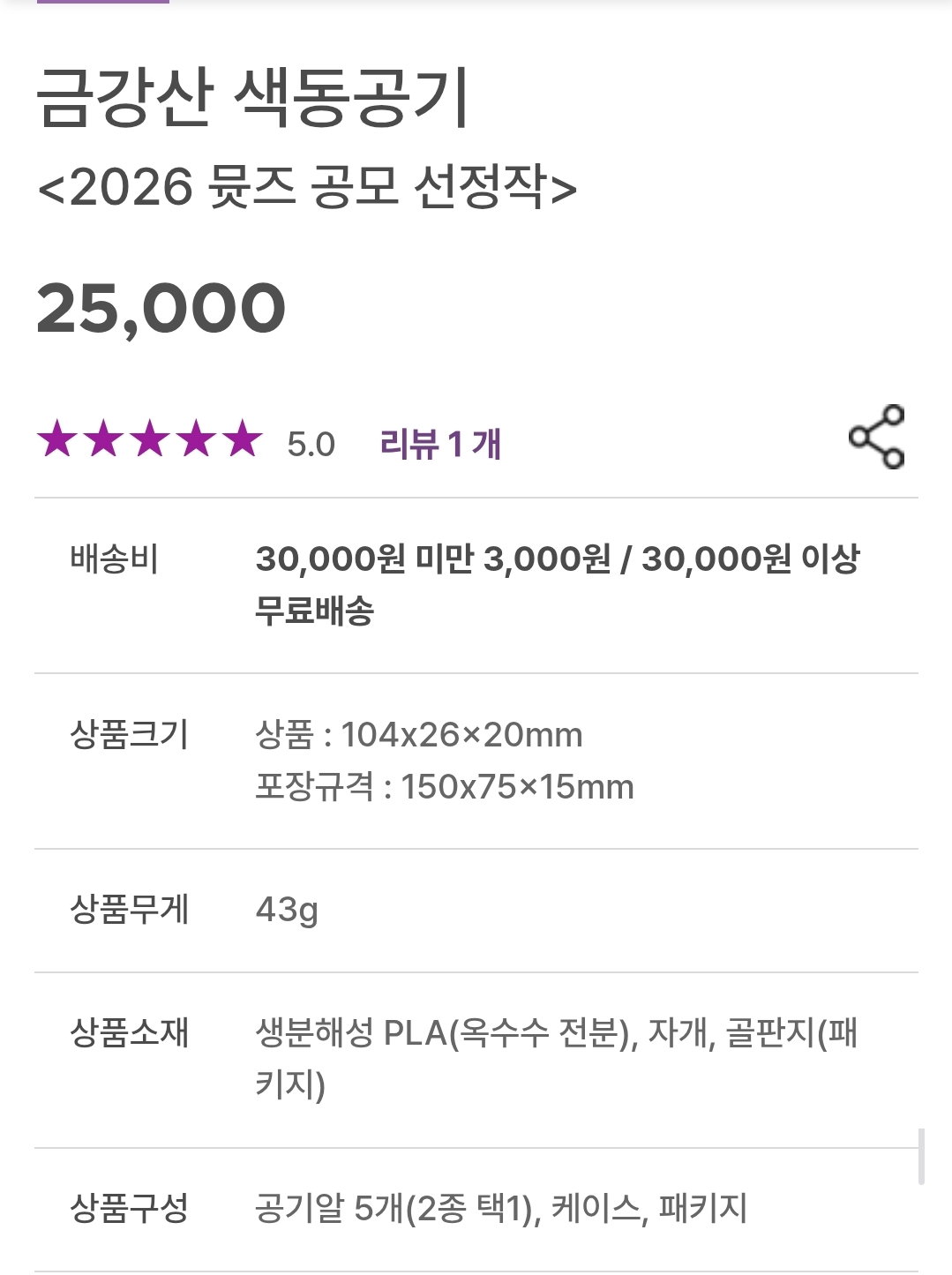Click the third purple rating star

click(150, 439)
